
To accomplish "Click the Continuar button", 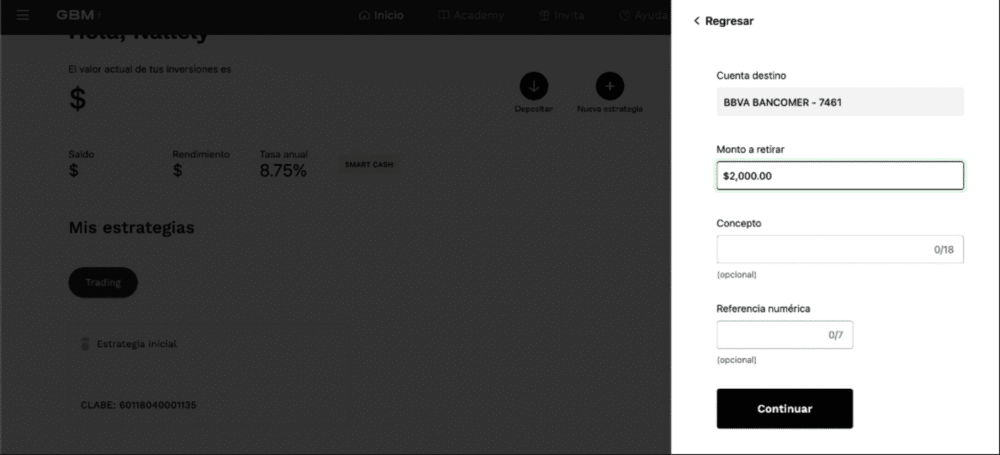I will coord(784,408).
